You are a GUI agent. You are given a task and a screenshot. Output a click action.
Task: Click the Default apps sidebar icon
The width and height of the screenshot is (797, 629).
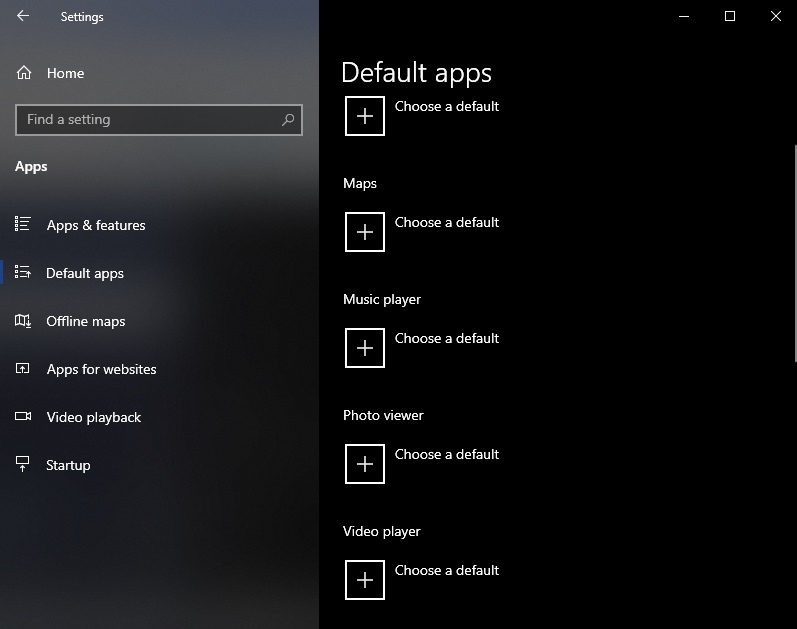coord(22,272)
